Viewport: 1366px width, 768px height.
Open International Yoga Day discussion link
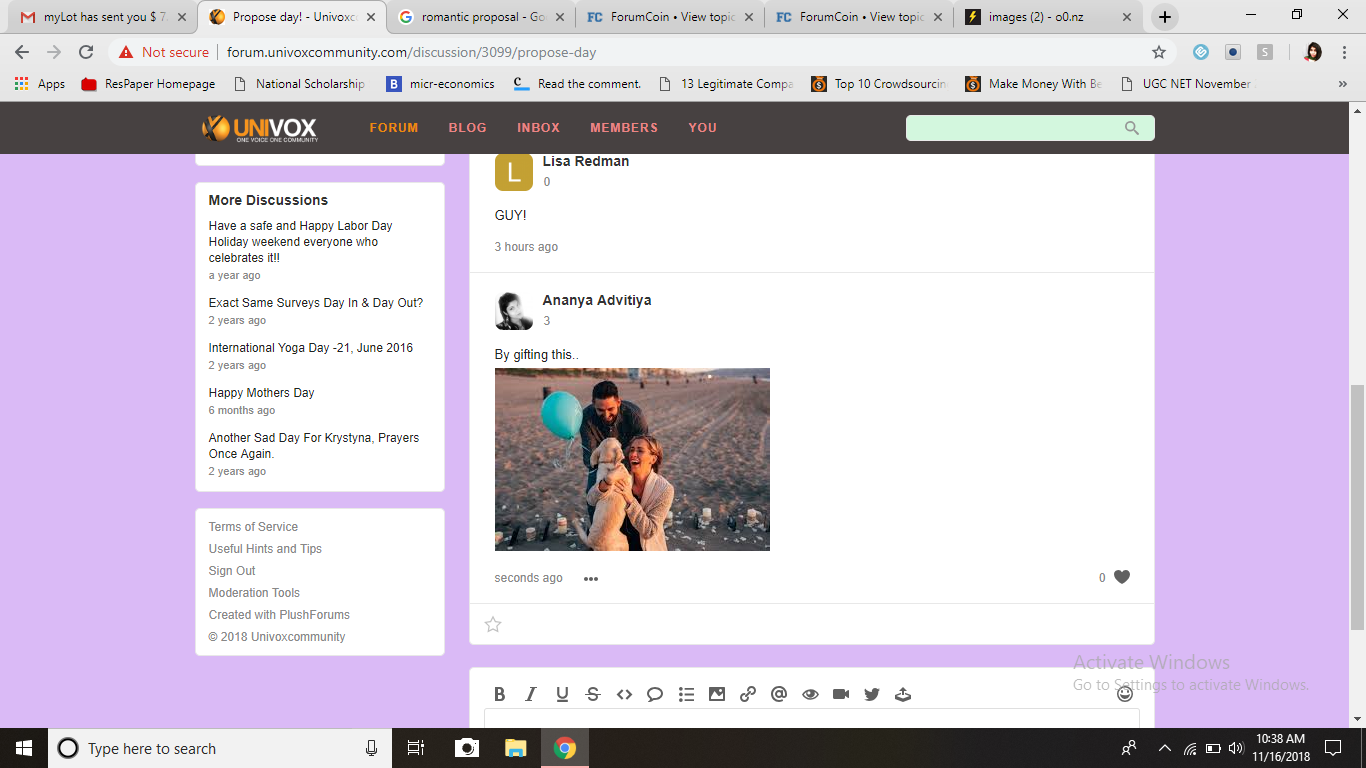[x=311, y=348]
